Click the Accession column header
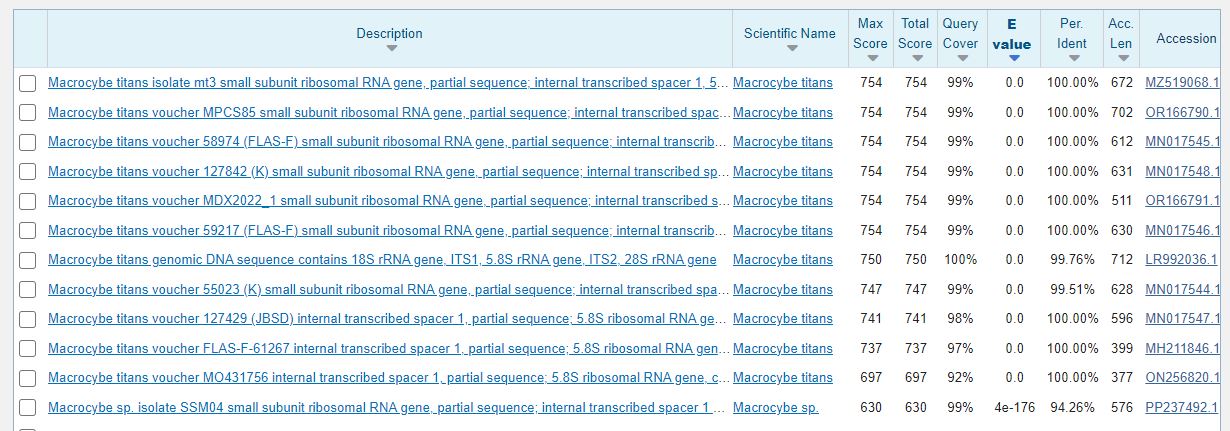The height and width of the screenshot is (431, 1230). (1186, 38)
